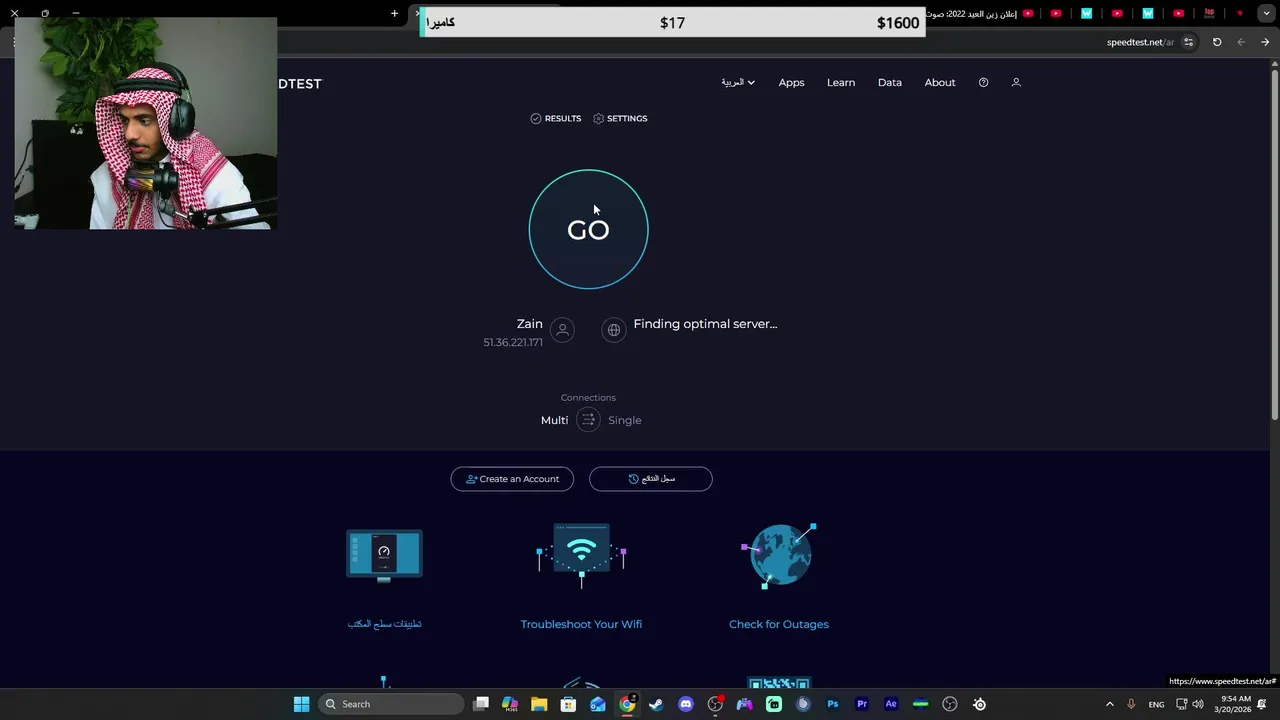Click the taskbar Search box
The width and height of the screenshot is (1280, 720).
[x=392, y=704]
